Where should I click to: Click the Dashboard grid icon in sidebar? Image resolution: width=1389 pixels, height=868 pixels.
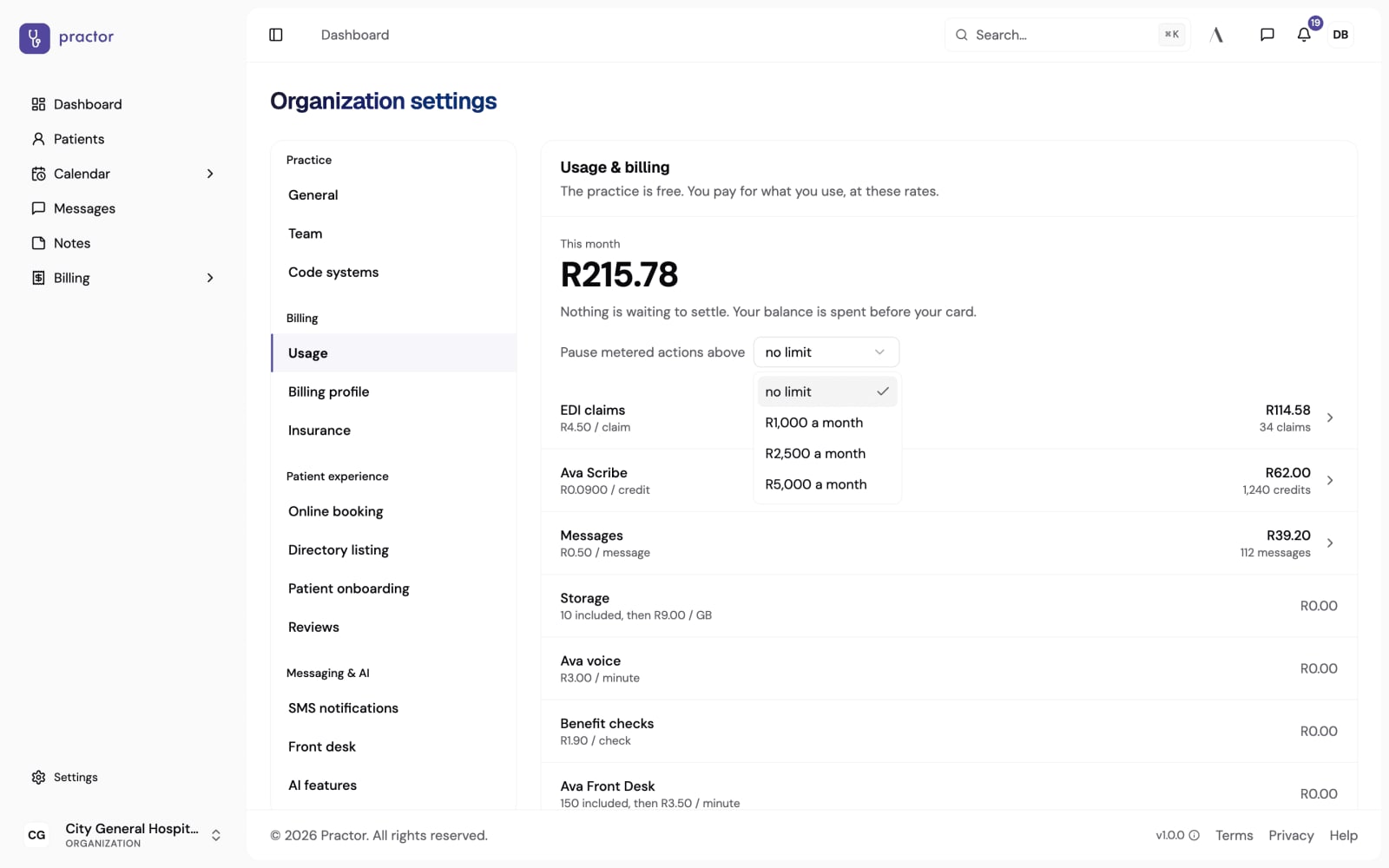tap(38, 104)
